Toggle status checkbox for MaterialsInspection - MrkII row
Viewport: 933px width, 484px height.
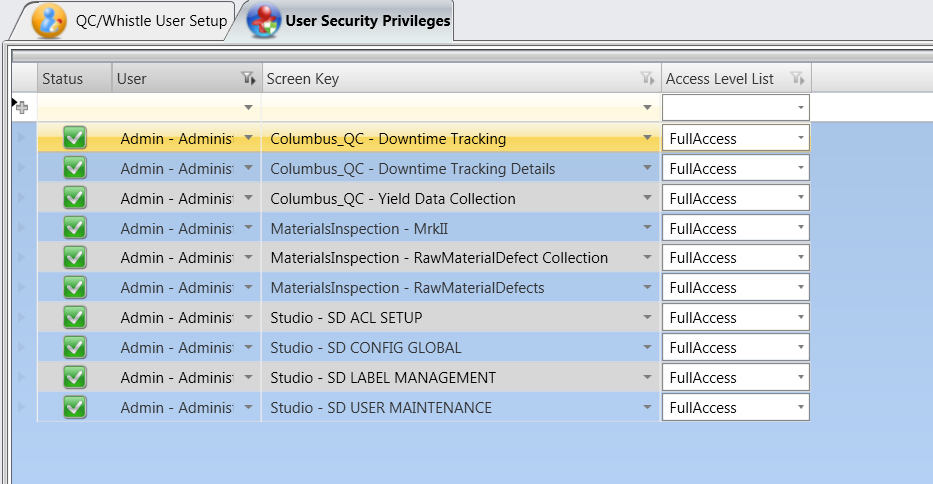(x=75, y=228)
